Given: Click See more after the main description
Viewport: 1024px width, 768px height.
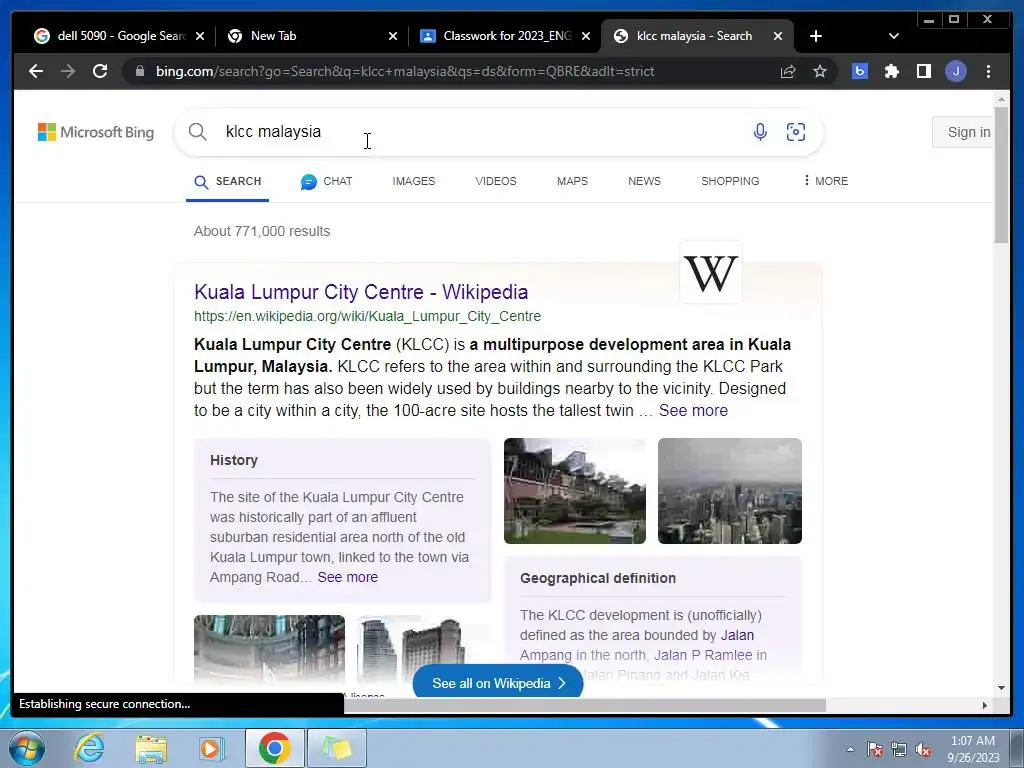Looking at the screenshot, I should coord(693,410).
